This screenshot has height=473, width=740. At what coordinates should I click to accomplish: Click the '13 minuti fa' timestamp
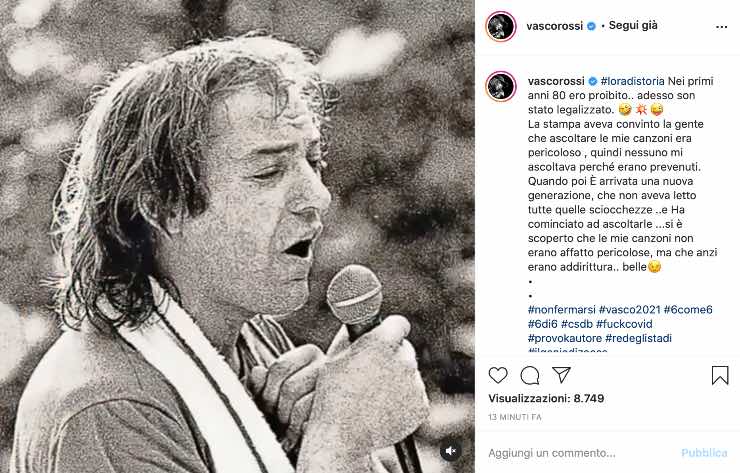point(515,417)
